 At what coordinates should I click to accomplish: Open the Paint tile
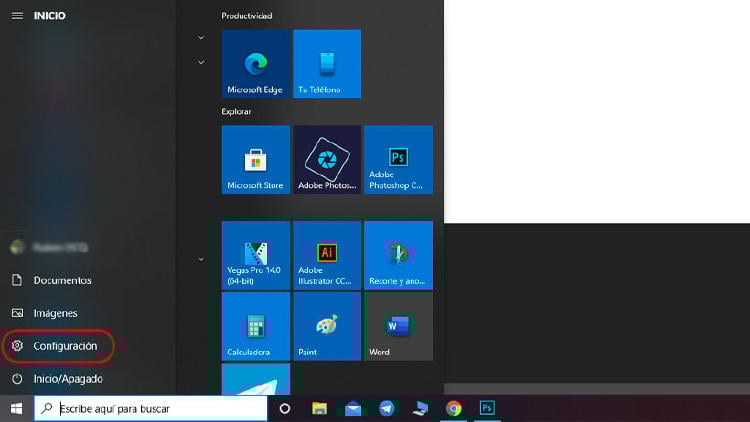pos(327,326)
